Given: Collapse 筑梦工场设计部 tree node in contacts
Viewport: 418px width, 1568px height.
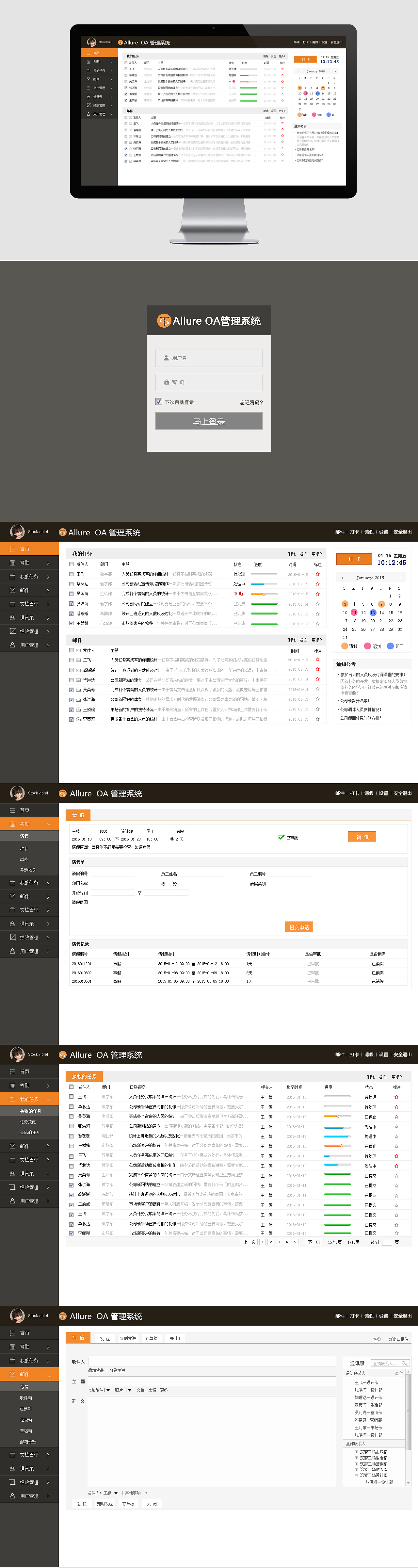Looking at the screenshot, I should click(x=357, y=1475).
